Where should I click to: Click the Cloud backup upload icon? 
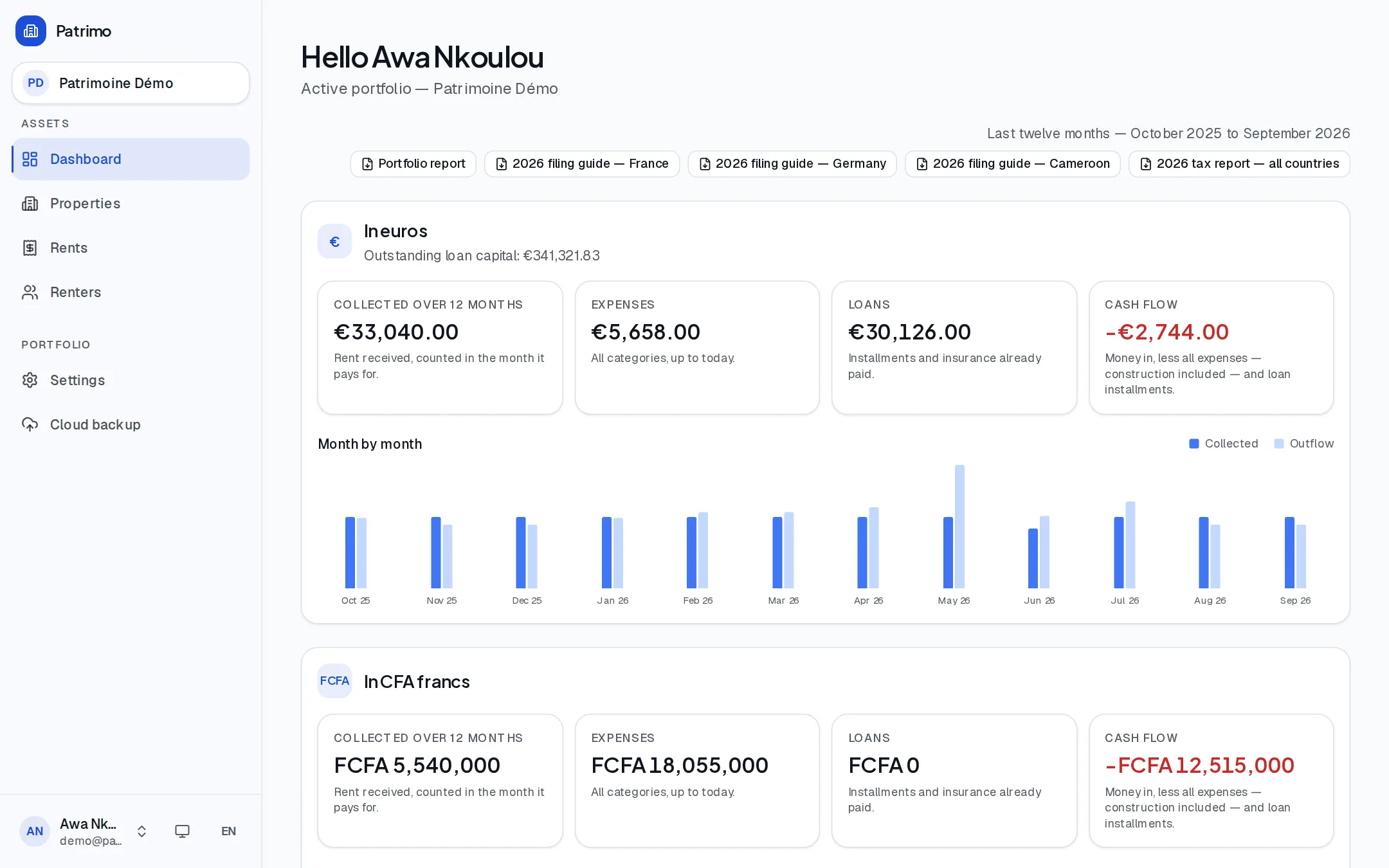point(30,424)
